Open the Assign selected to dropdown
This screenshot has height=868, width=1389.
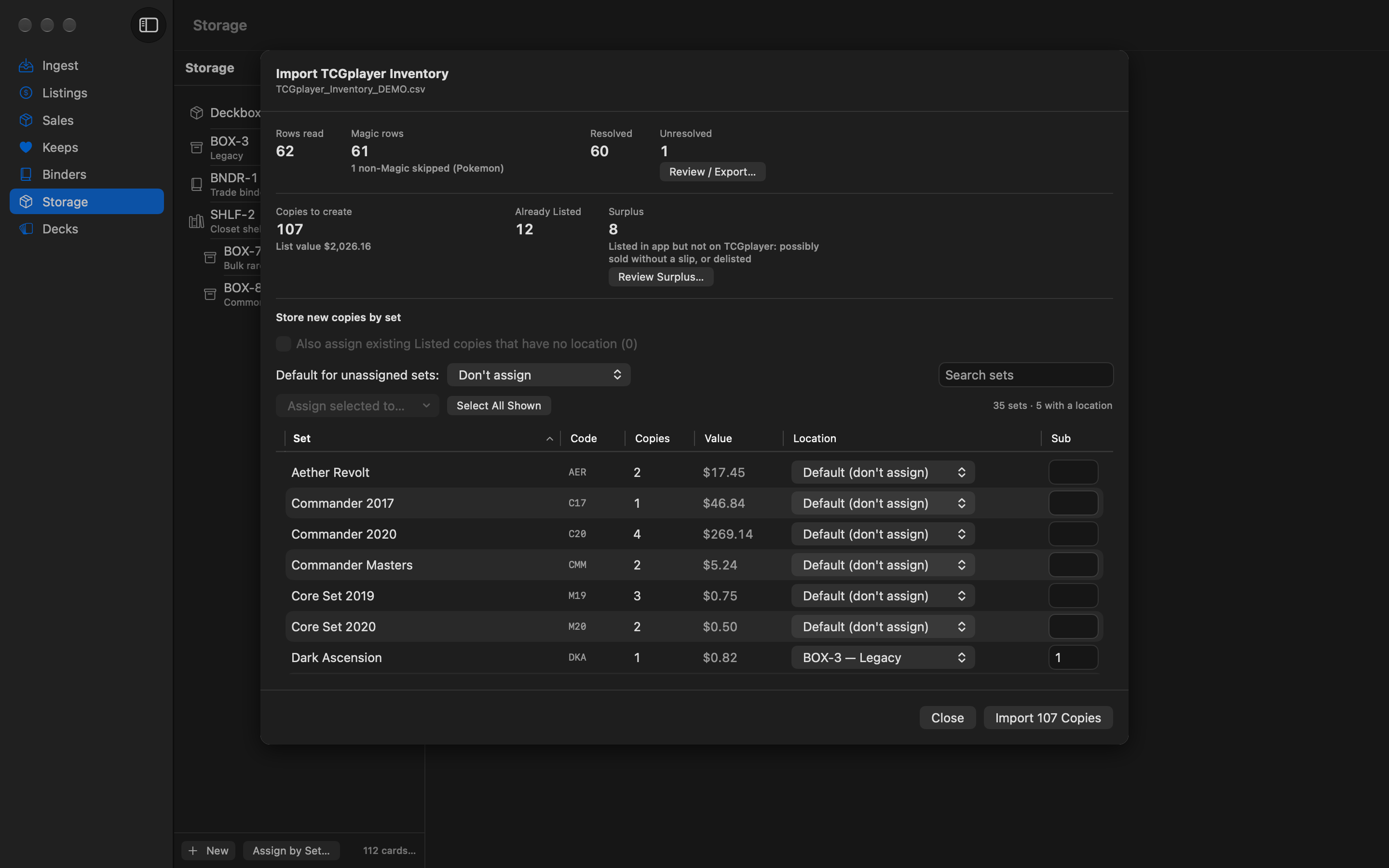click(357, 406)
